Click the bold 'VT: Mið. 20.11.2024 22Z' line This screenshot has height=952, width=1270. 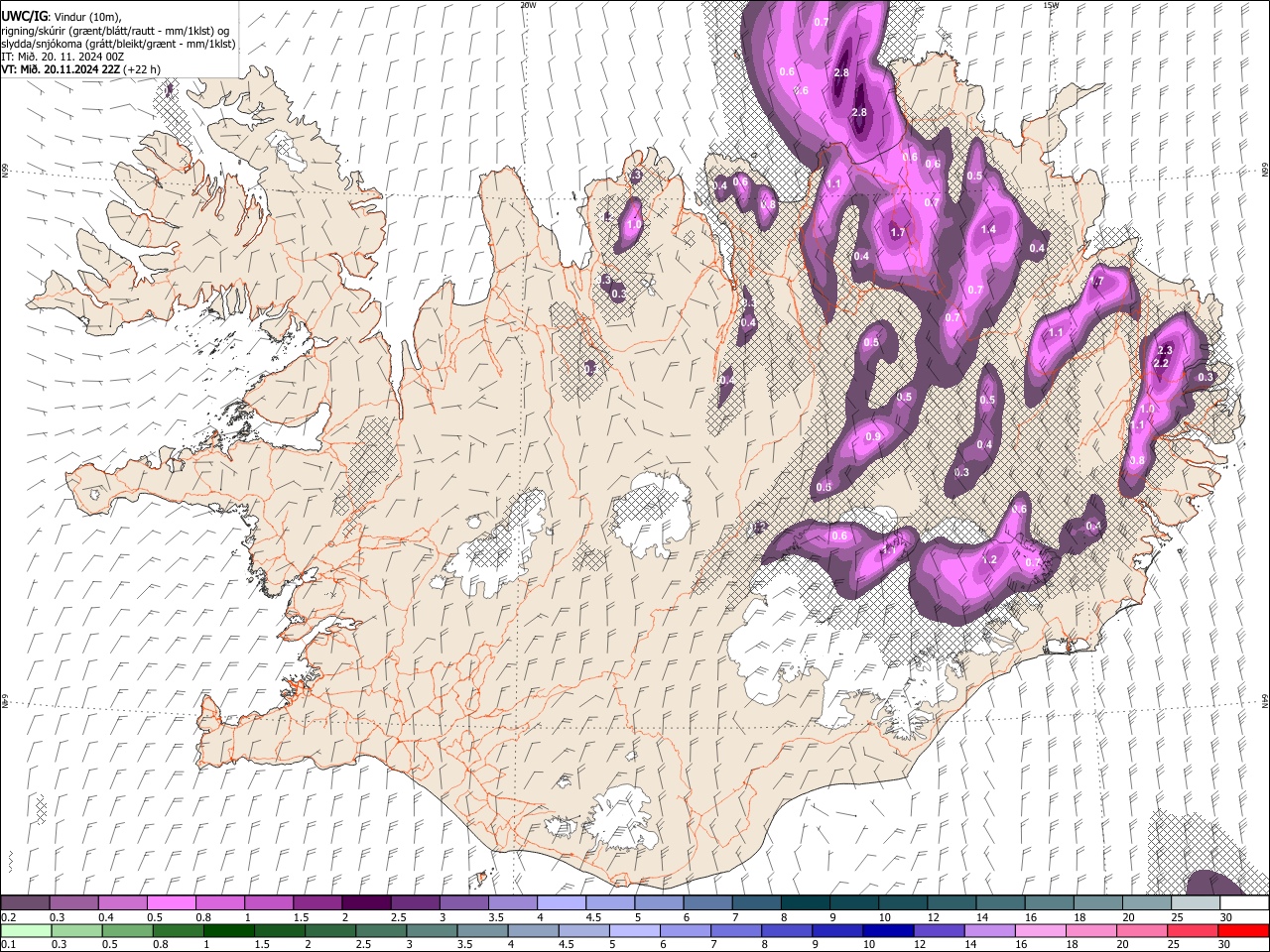tap(63, 69)
